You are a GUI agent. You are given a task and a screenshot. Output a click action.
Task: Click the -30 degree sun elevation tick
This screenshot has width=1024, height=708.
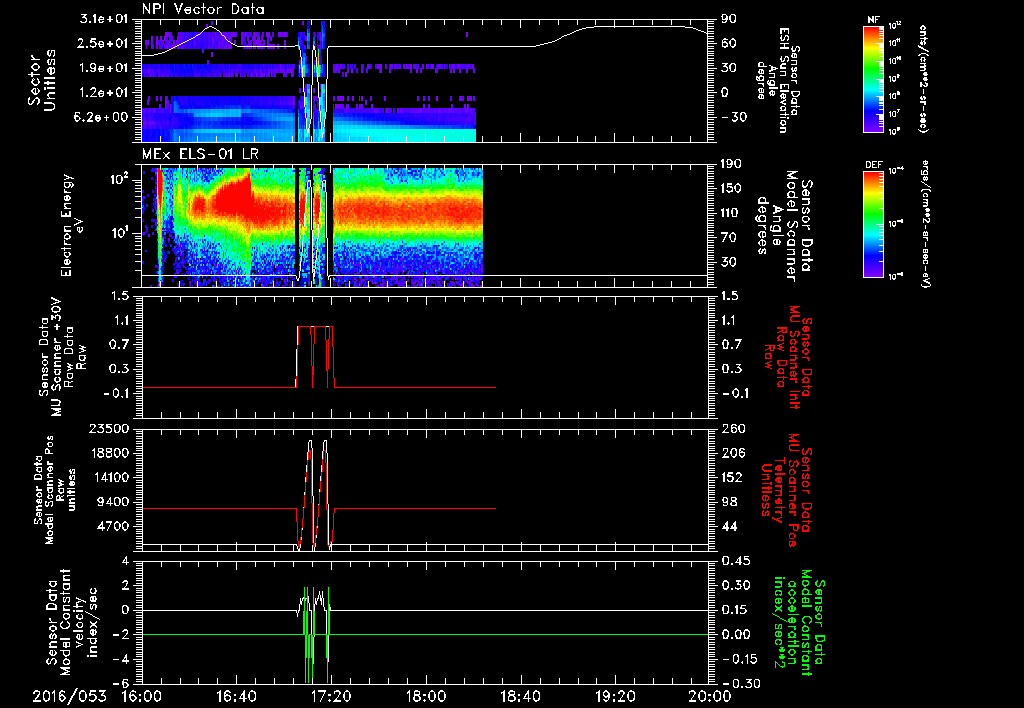coord(734,117)
